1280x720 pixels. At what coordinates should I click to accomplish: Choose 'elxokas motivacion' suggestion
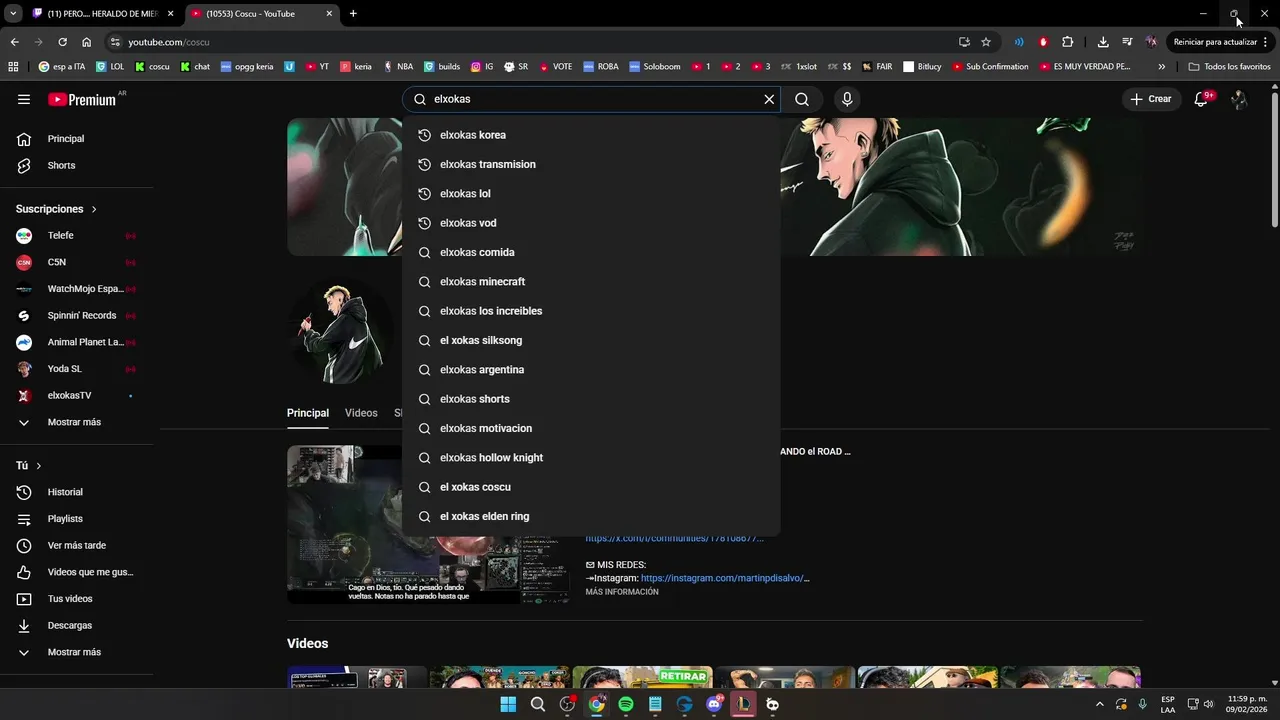coord(591,428)
